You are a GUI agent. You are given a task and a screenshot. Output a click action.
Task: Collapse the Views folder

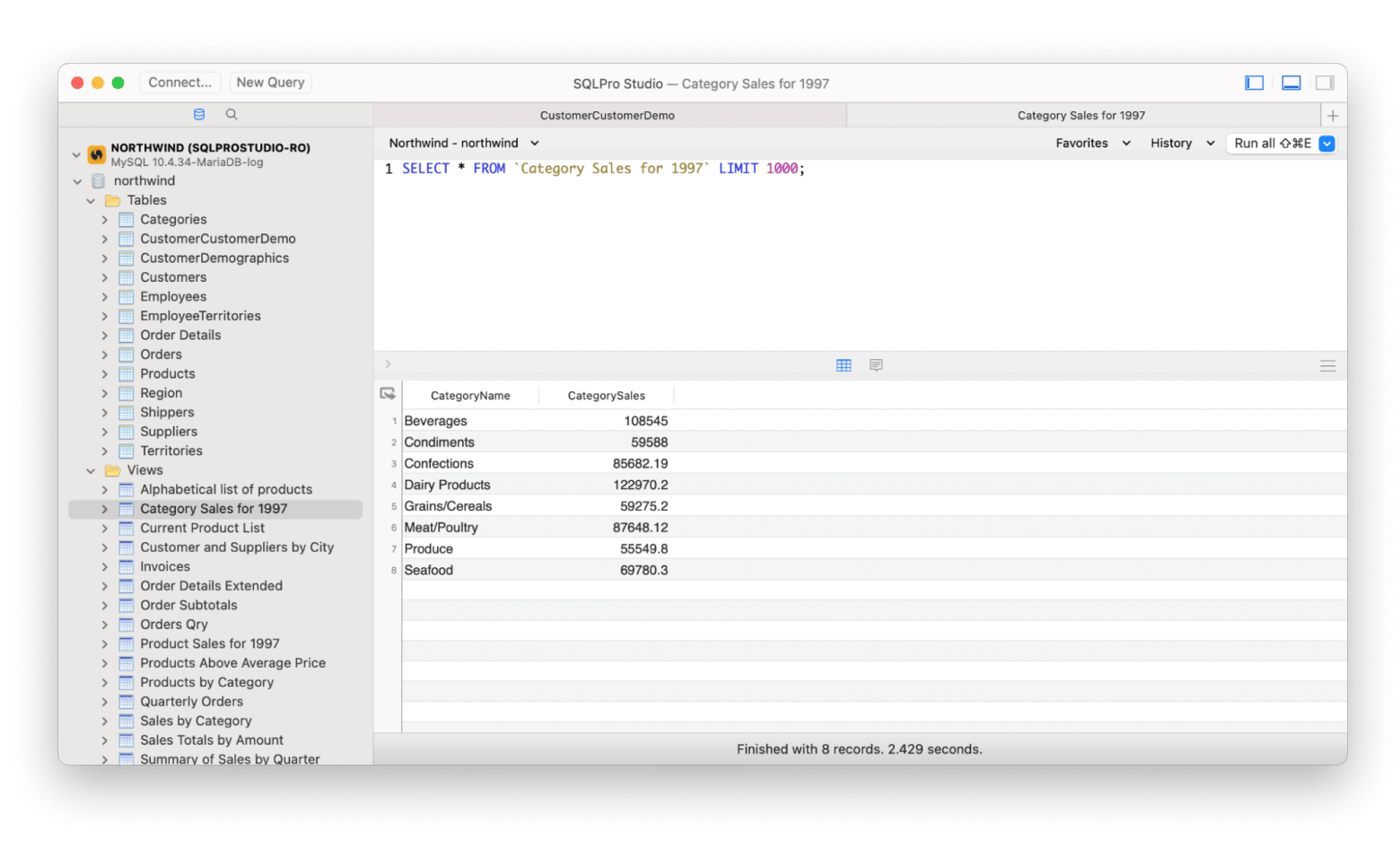pyautogui.click(x=91, y=470)
